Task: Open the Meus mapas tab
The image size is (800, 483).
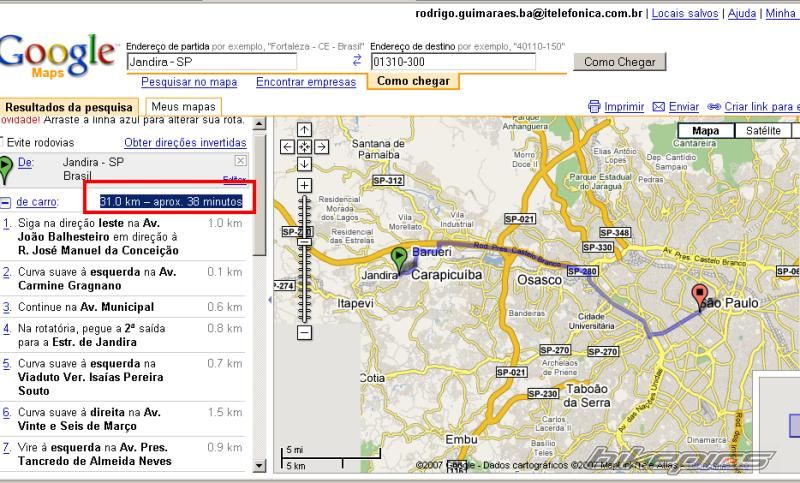Action: (184, 107)
